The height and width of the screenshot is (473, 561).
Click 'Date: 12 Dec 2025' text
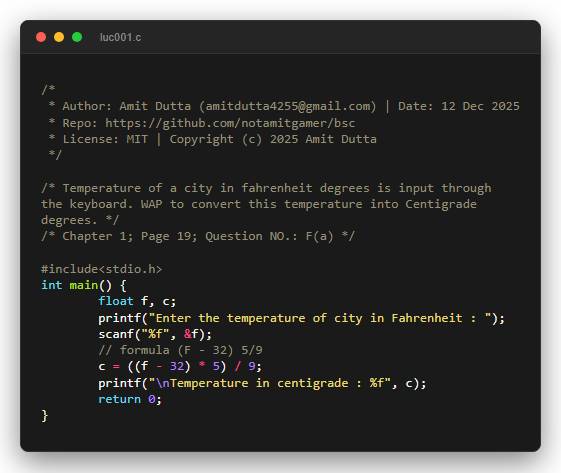[459, 106]
